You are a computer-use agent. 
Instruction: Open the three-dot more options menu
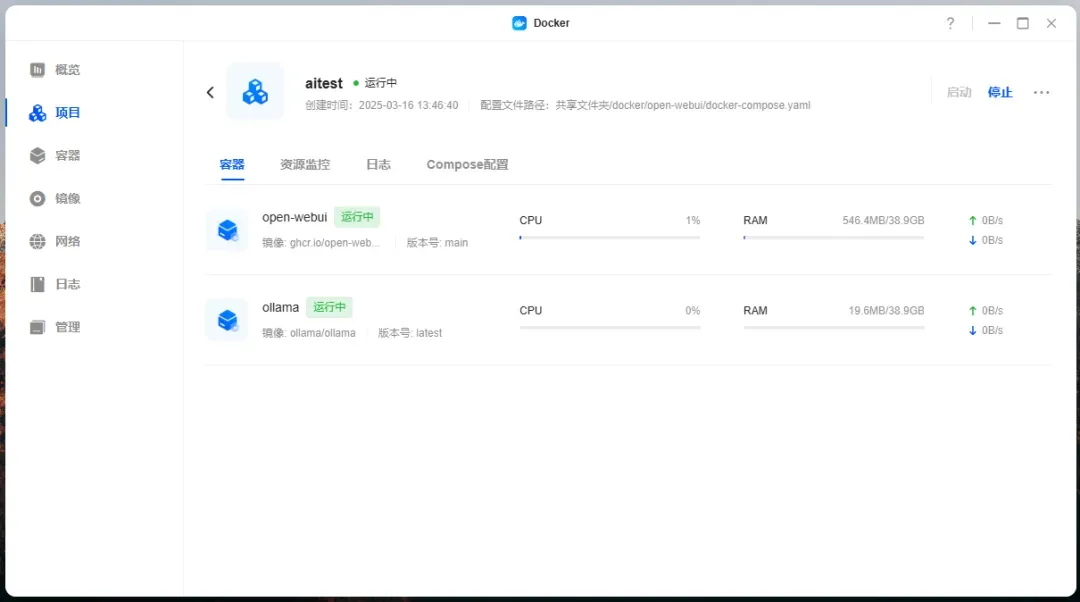coord(1041,92)
